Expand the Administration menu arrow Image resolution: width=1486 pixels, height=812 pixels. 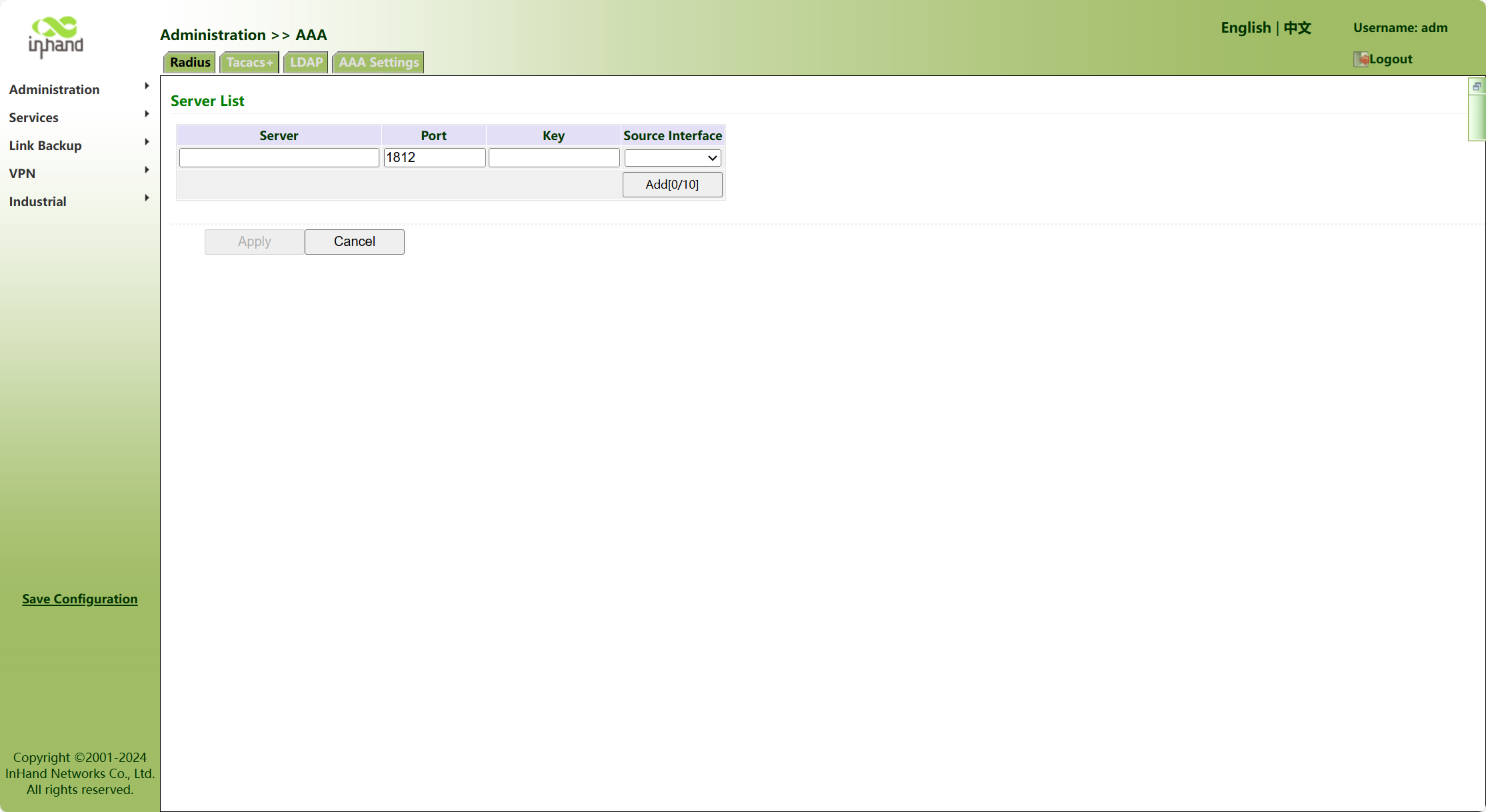point(147,86)
